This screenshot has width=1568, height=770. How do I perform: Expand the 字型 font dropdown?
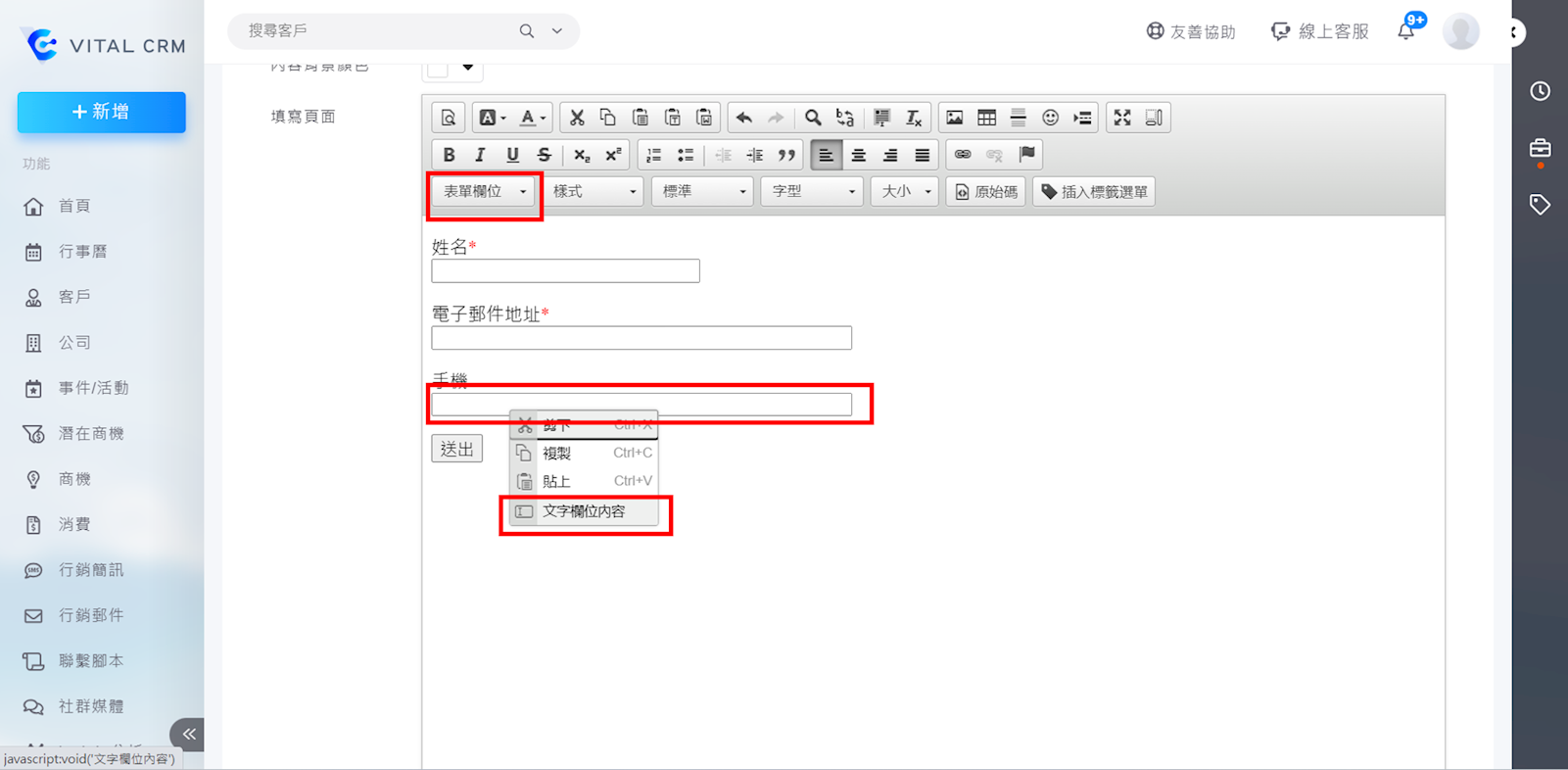click(x=812, y=192)
